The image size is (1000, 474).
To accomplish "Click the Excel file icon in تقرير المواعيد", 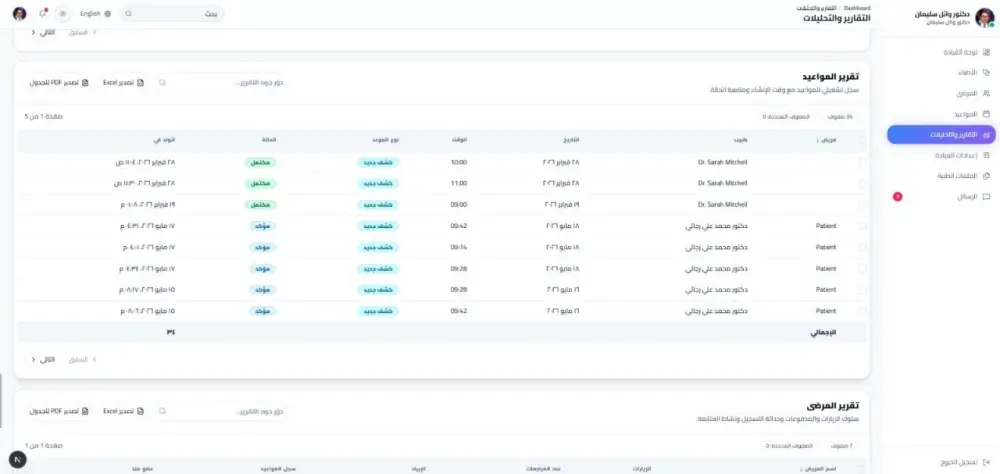I will click(140, 83).
